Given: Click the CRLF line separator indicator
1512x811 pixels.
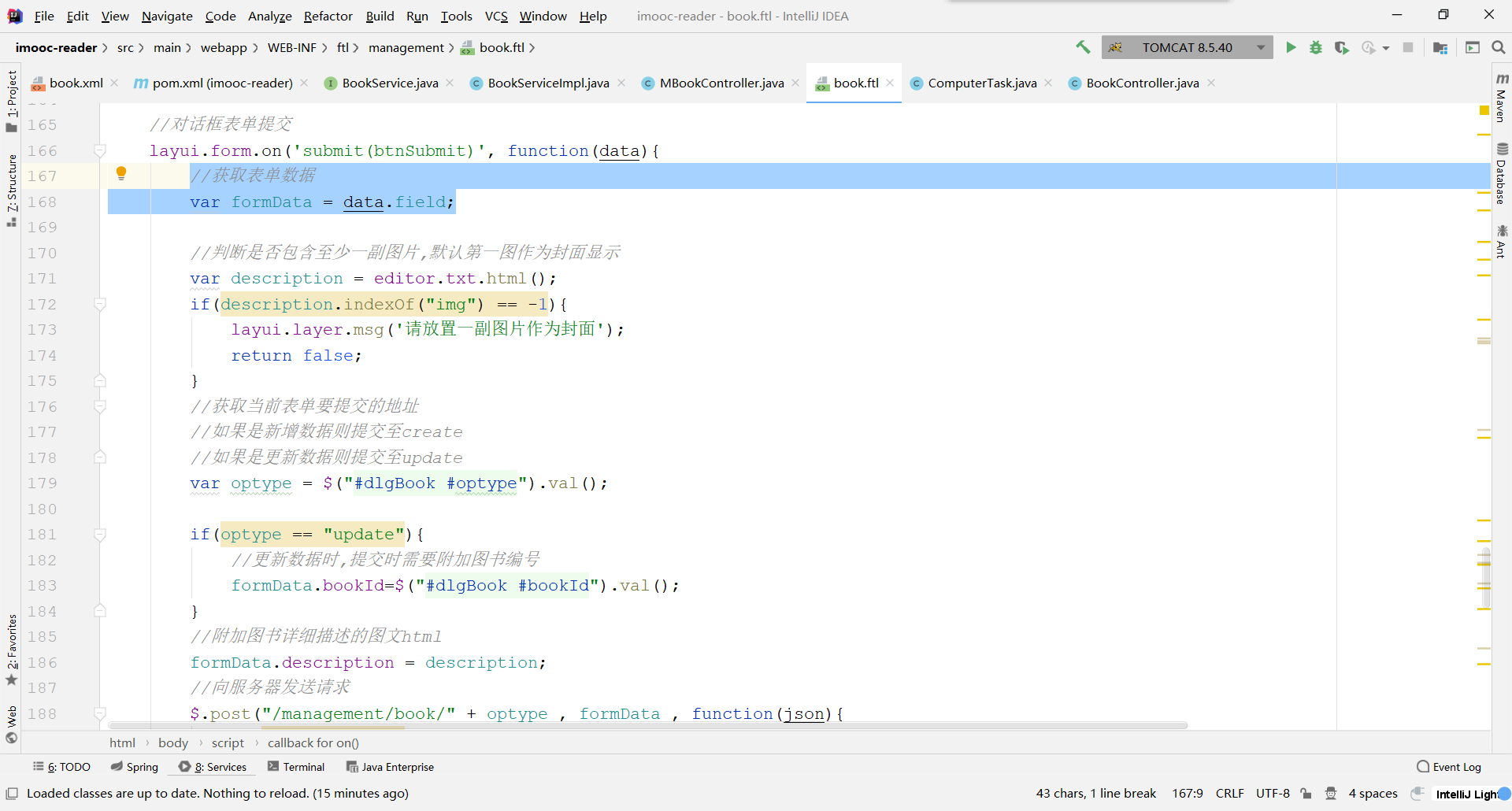Looking at the screenshot, I should pyautogui.click(x=1229, y=794).
